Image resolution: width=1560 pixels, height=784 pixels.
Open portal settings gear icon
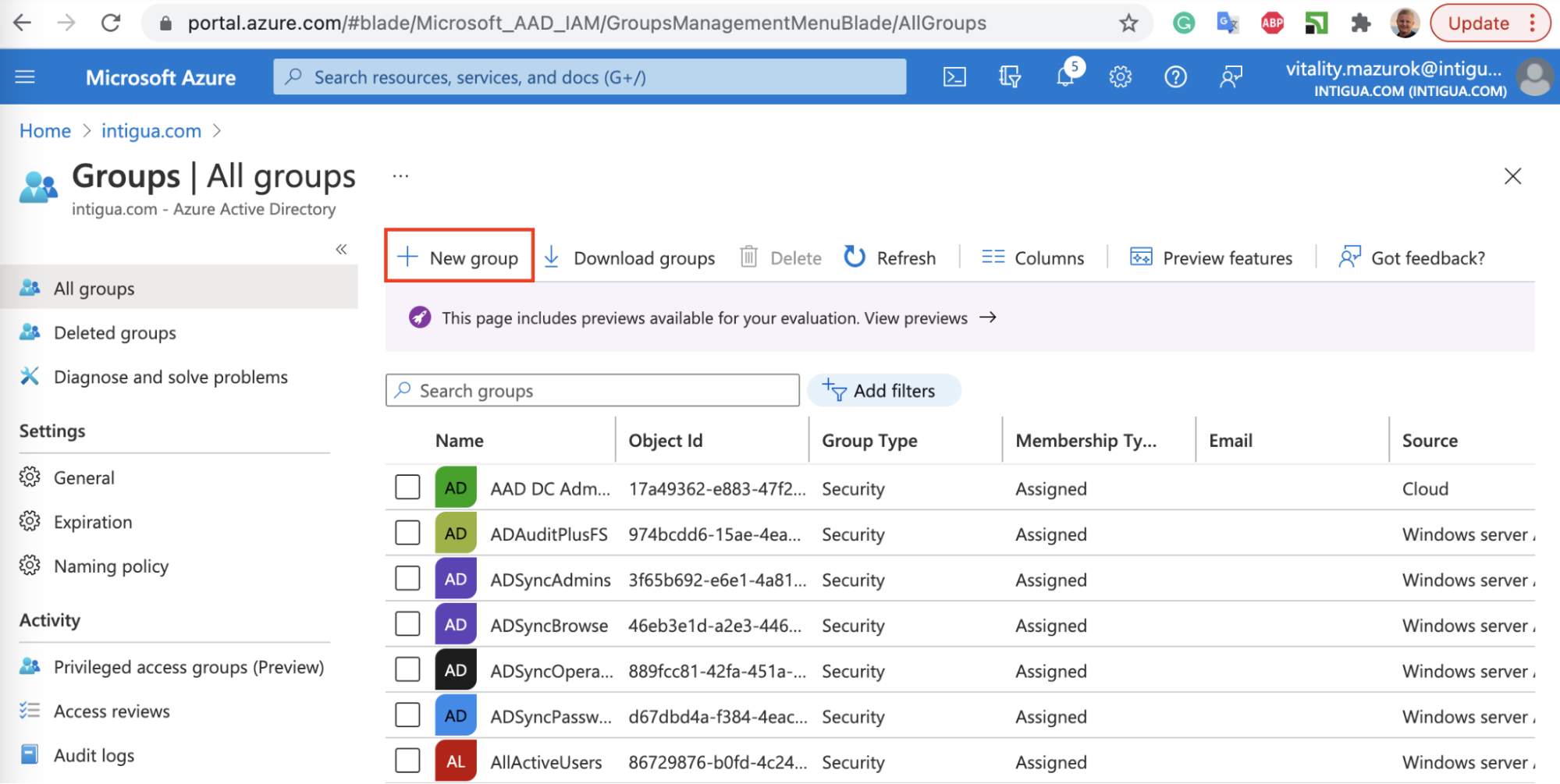[1121, 76]
